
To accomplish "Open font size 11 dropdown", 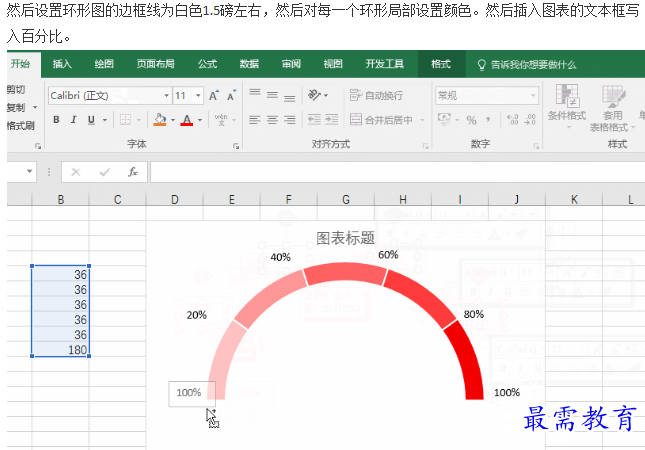I will tap(198, 95).
